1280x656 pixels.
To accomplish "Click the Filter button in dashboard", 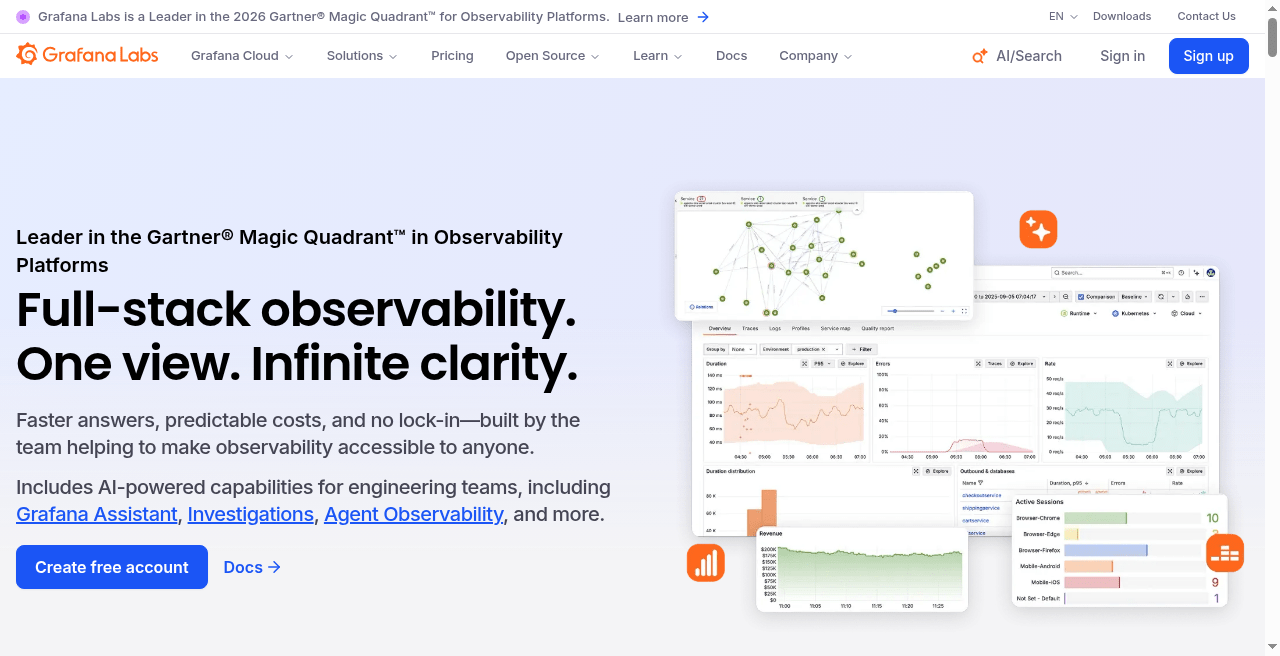I will pyautogui.click(x=861, y=349).
